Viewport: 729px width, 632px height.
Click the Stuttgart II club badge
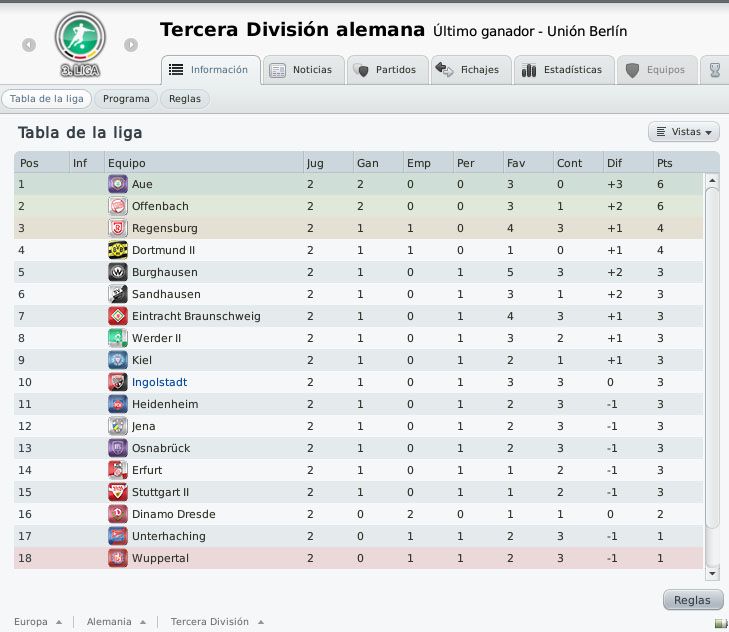coord(118,492)
